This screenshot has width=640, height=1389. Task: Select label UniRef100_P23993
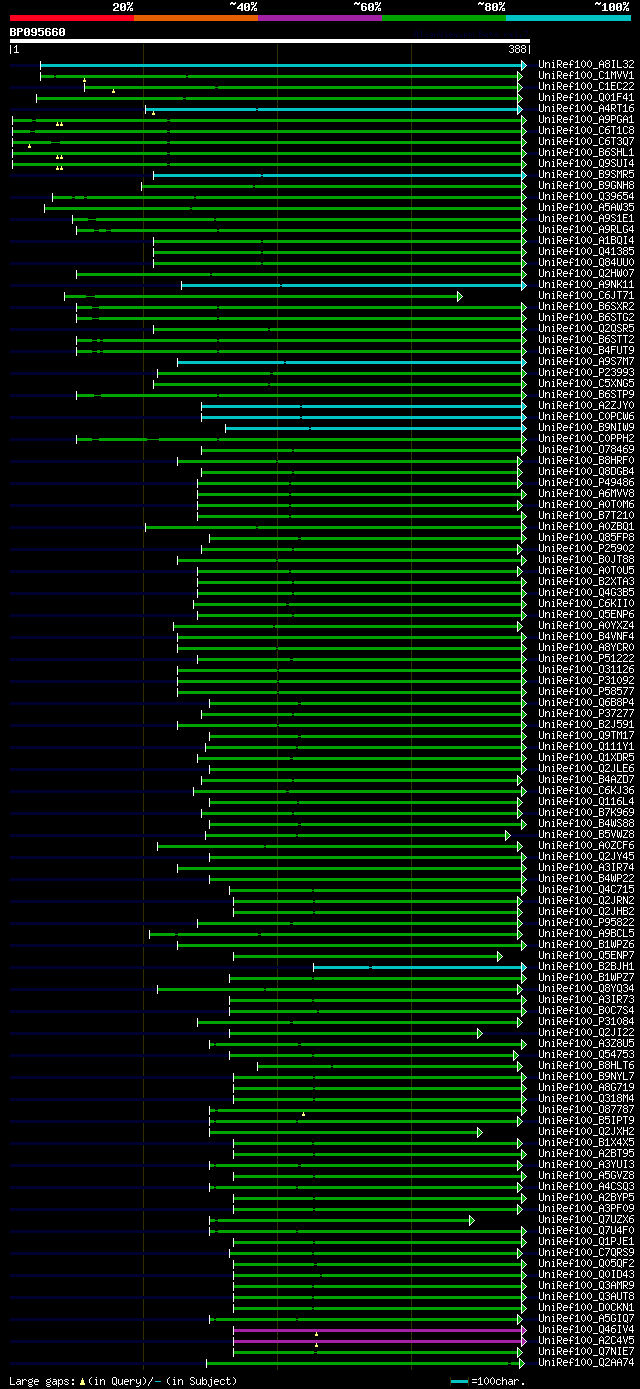(x=586, y=372)
